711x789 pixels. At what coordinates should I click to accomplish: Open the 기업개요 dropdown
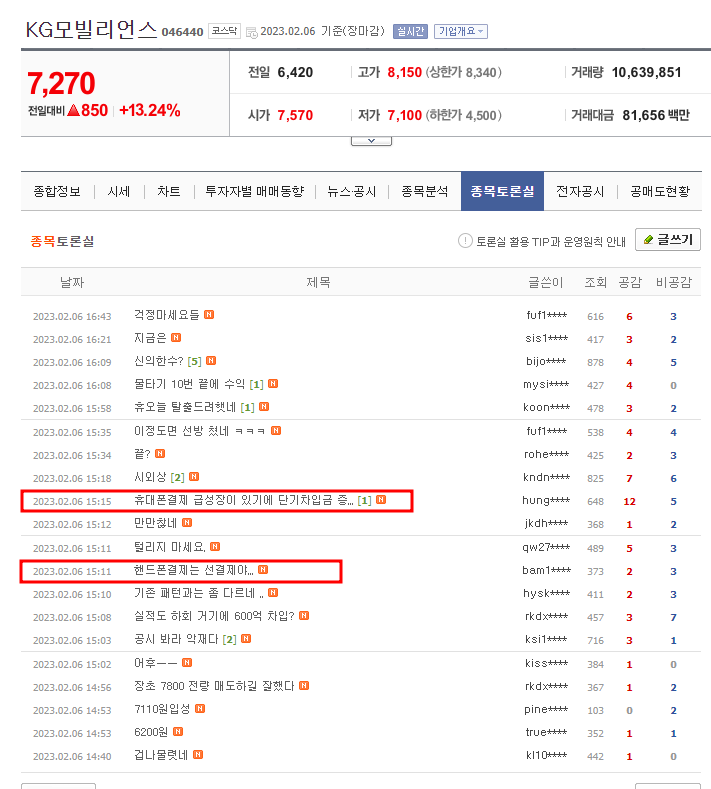click(460, 31)
